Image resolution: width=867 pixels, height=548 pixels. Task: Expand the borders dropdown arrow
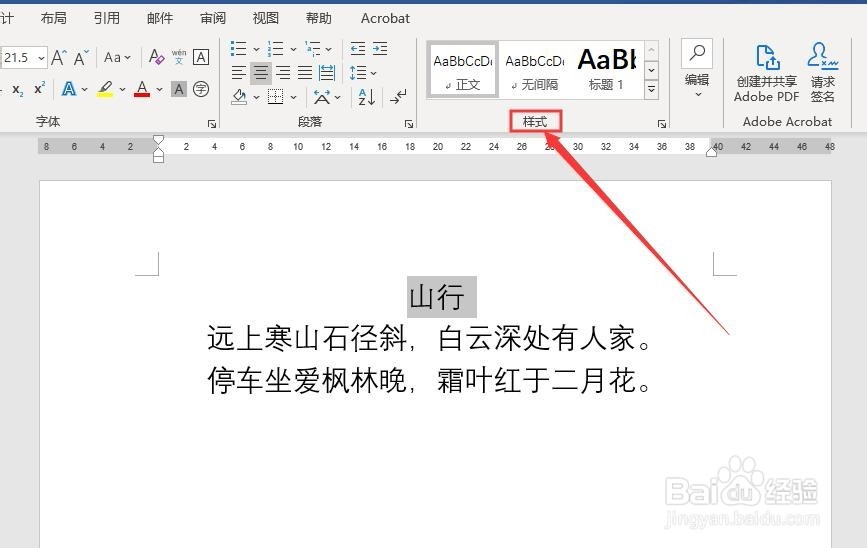pyautogui.click(x=293, y=97)
